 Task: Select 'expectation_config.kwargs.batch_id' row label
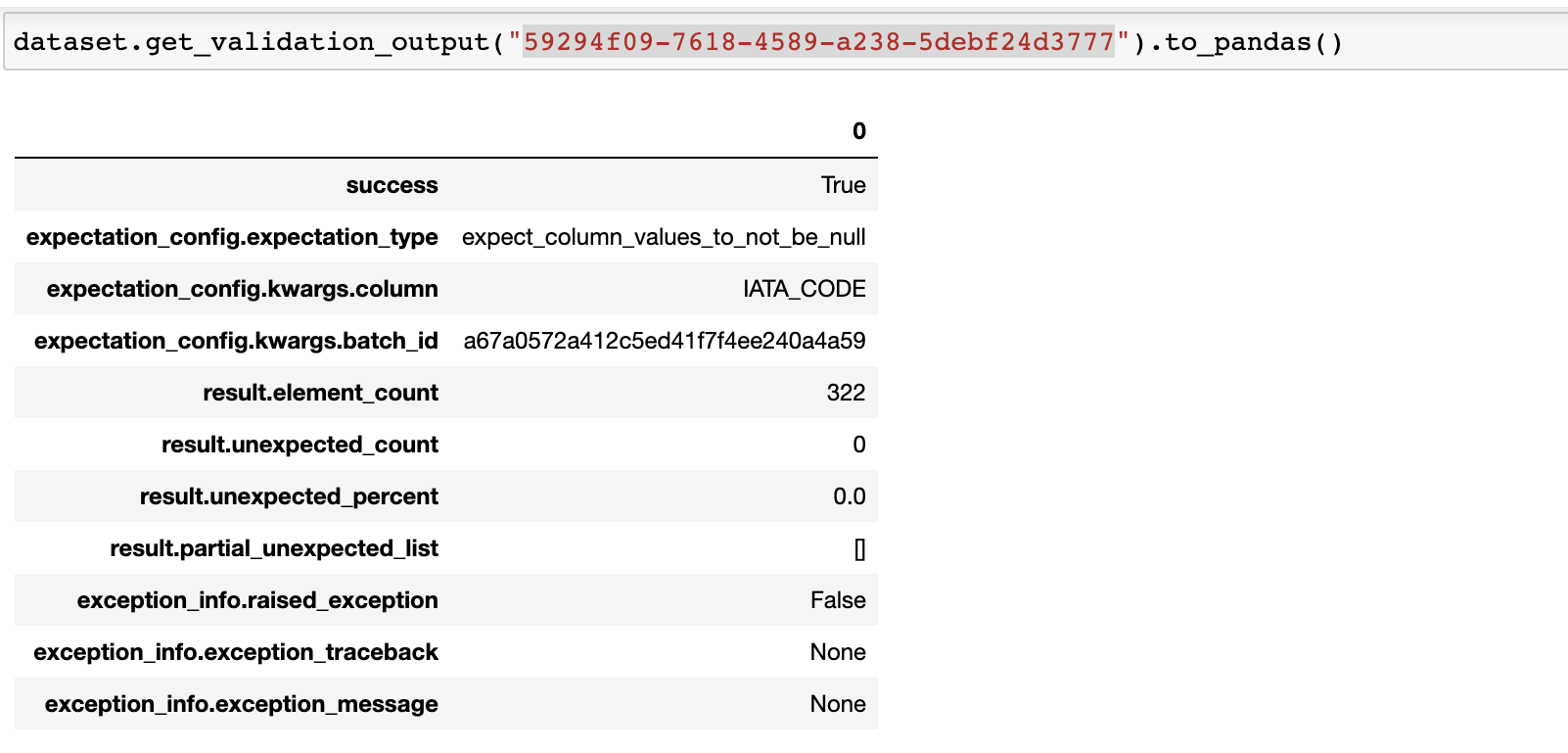[236, 341]
